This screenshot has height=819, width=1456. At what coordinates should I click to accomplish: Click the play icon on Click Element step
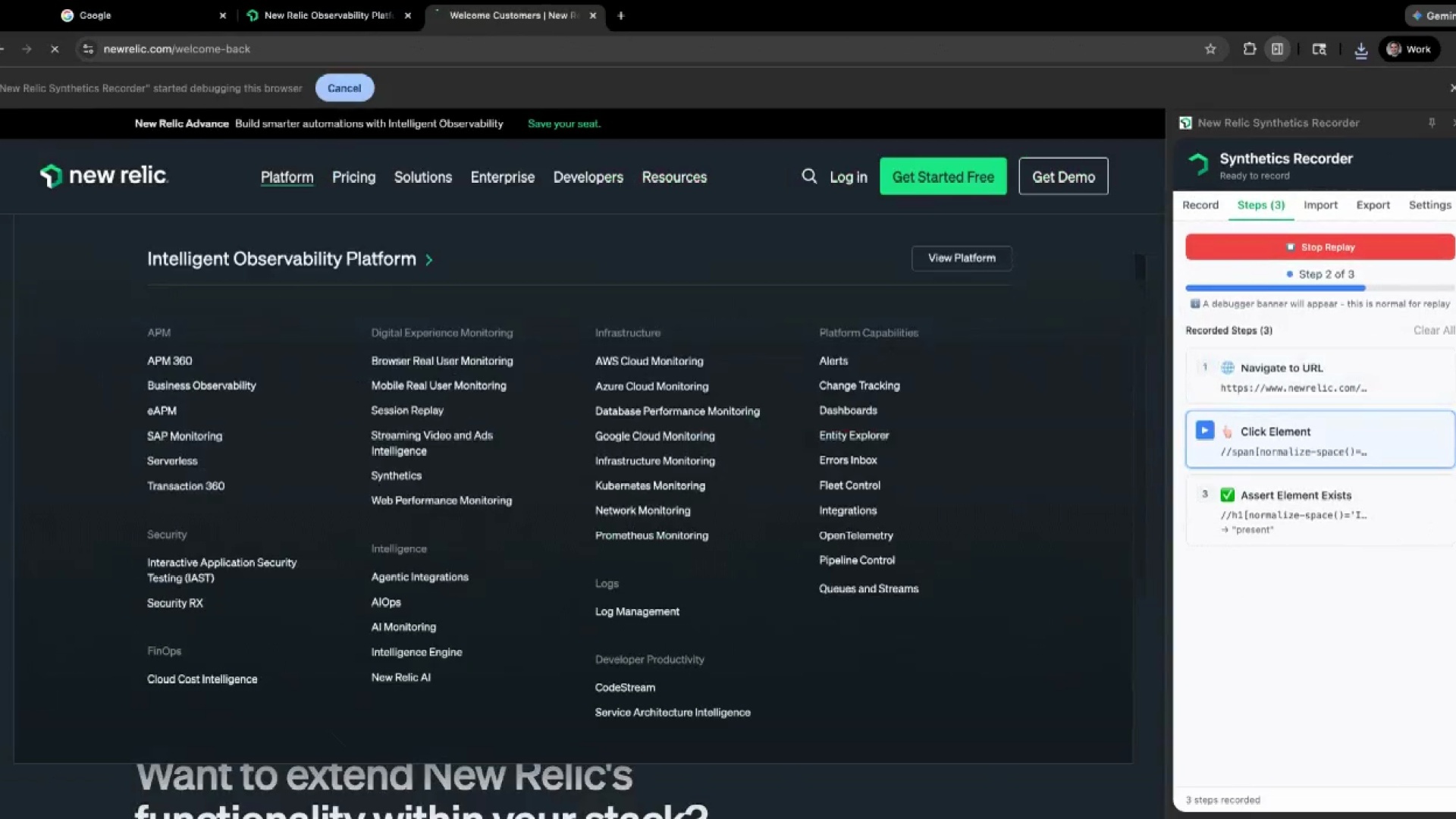(1204, 431)
